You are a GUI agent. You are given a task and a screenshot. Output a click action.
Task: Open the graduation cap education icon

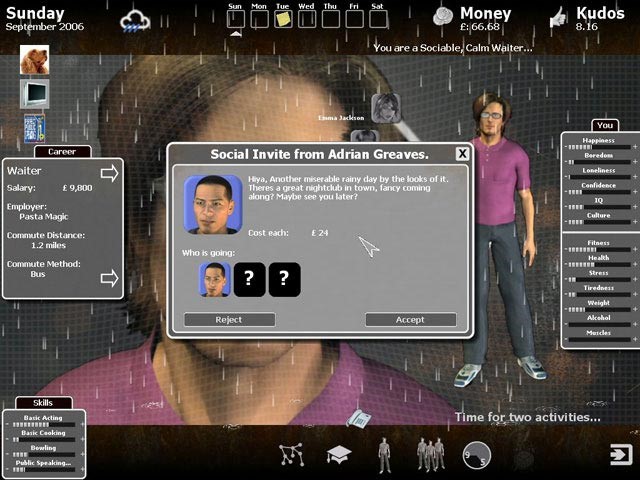339,454
